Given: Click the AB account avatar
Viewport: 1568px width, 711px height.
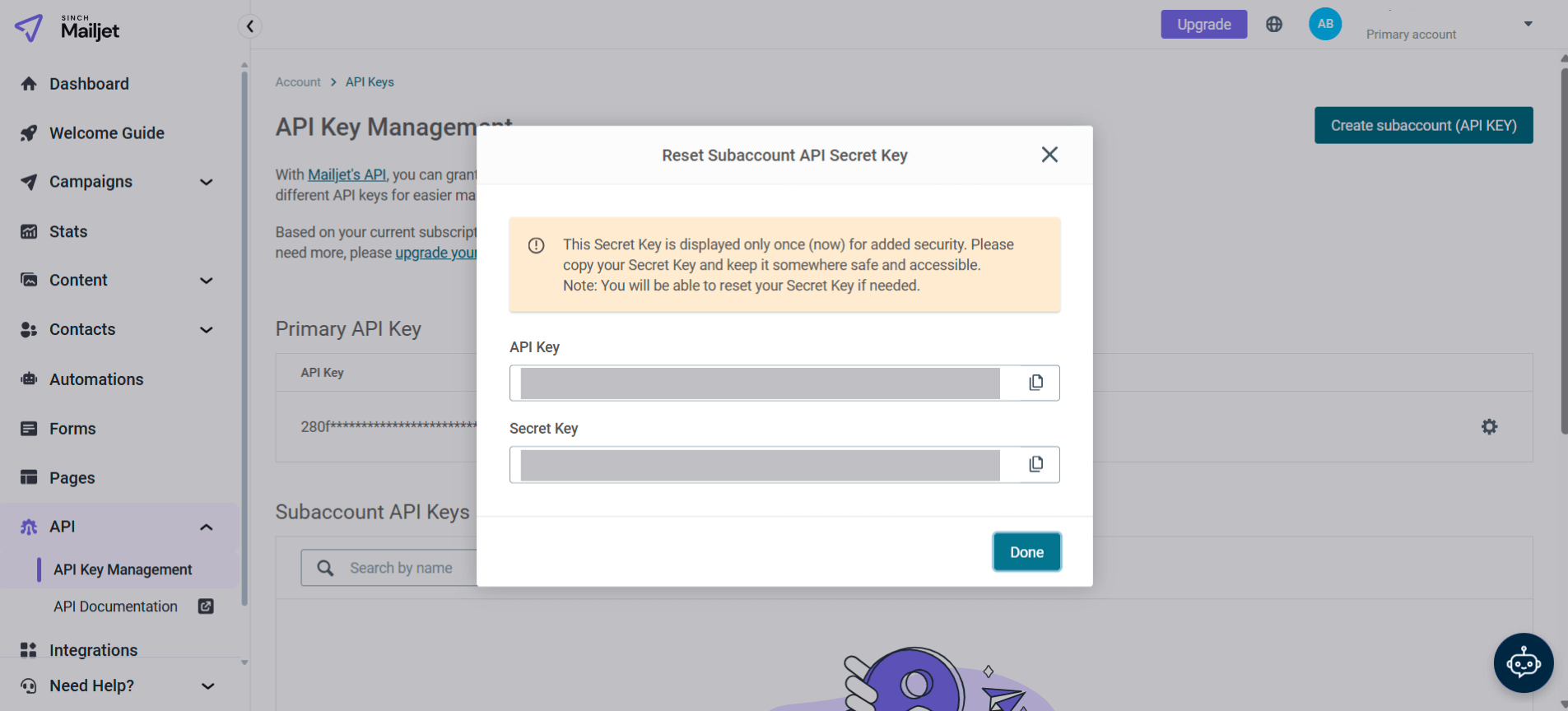Looking at the screenshot, I should click(1324, 24).
